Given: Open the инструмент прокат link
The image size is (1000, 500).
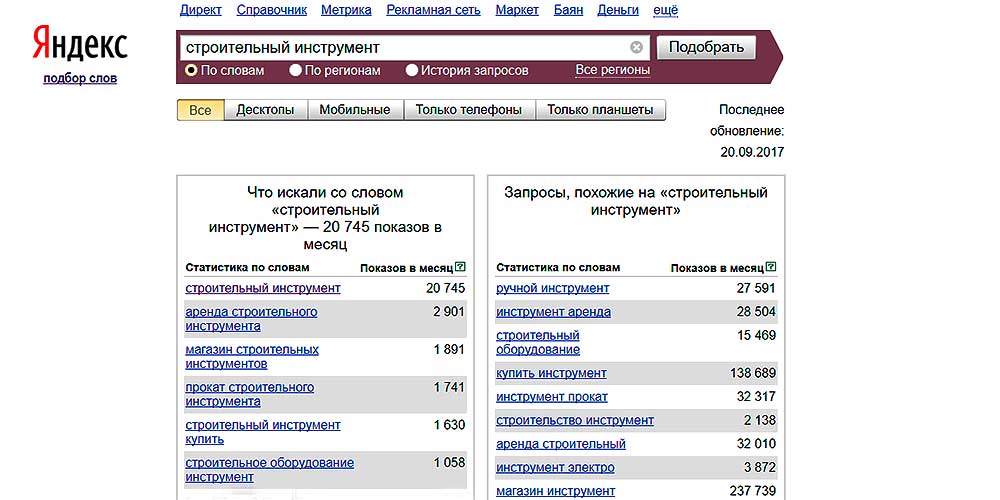Looking at the screenshot, I should click(552, 397).
